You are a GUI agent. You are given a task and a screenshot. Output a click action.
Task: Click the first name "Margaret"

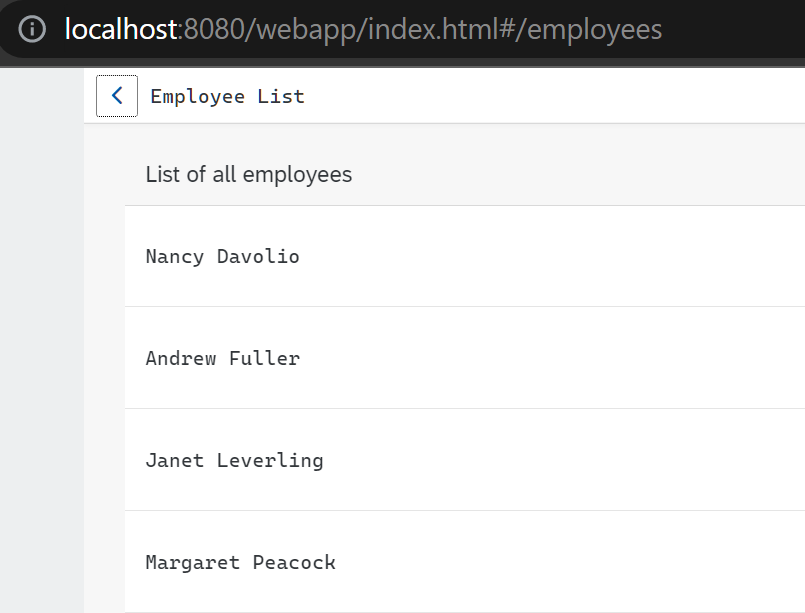tap(193, 562)
